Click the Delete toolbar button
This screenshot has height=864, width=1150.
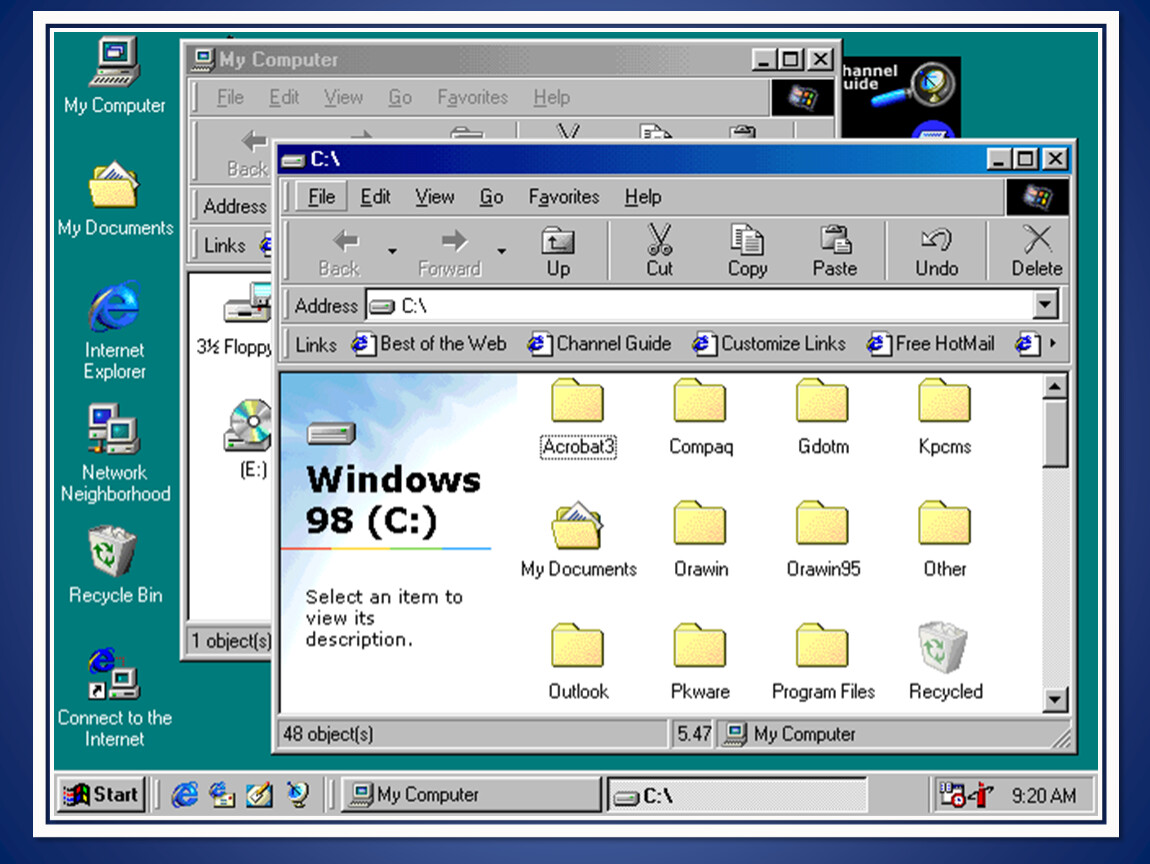tap(1036, 251)
